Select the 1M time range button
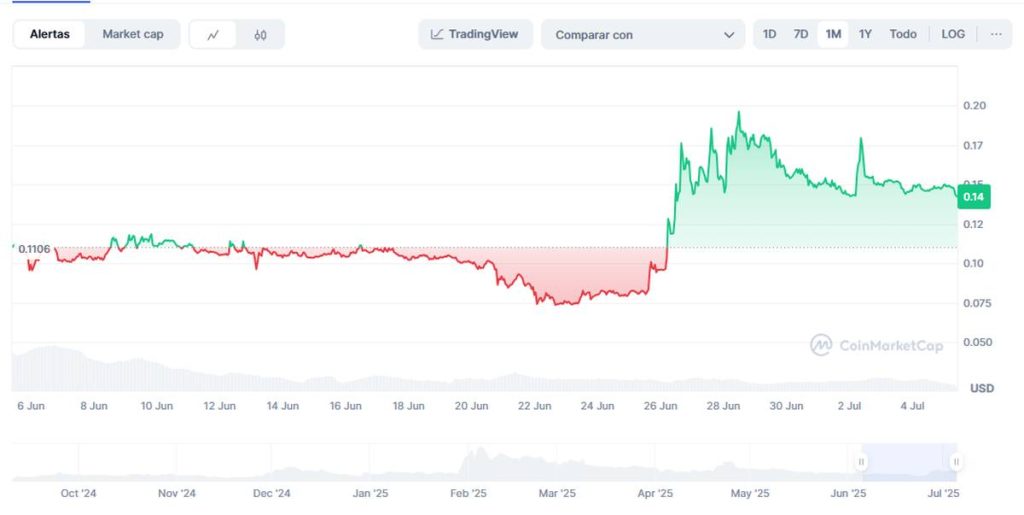 833,34
